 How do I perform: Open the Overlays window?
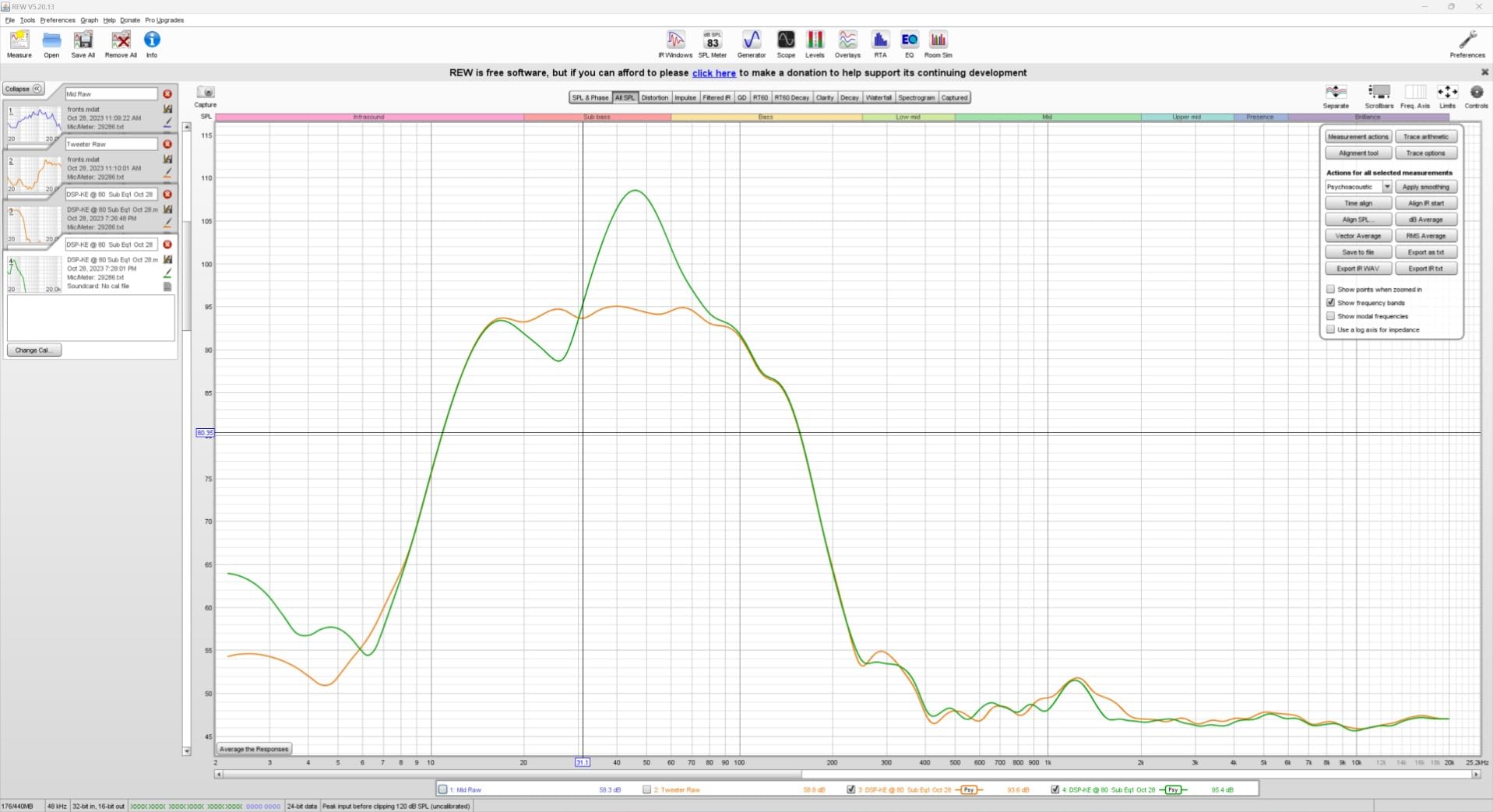pyautogui.click(x=847, y=44)
